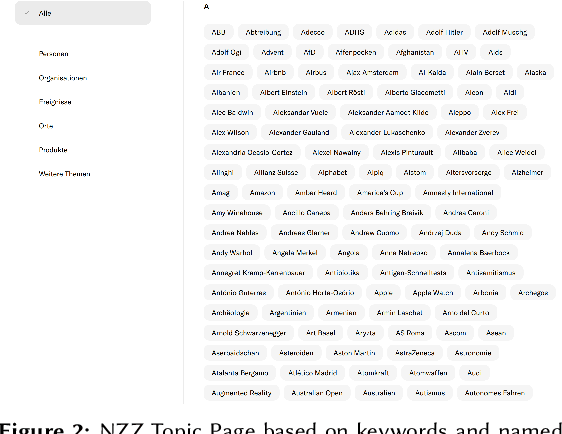
Task: Open the Alibaba topic
Action: point(465,152)
